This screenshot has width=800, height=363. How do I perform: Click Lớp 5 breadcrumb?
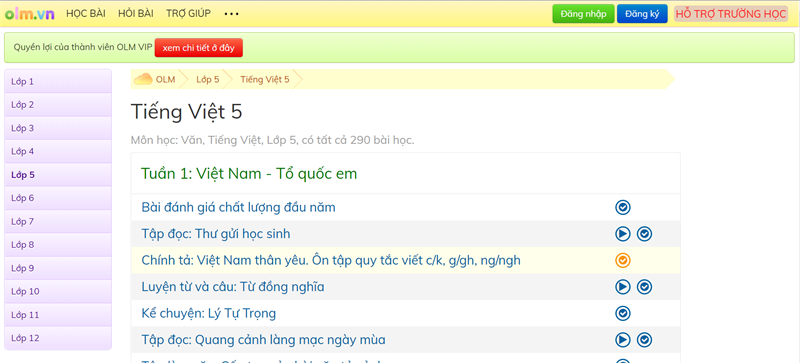[208, 79]
